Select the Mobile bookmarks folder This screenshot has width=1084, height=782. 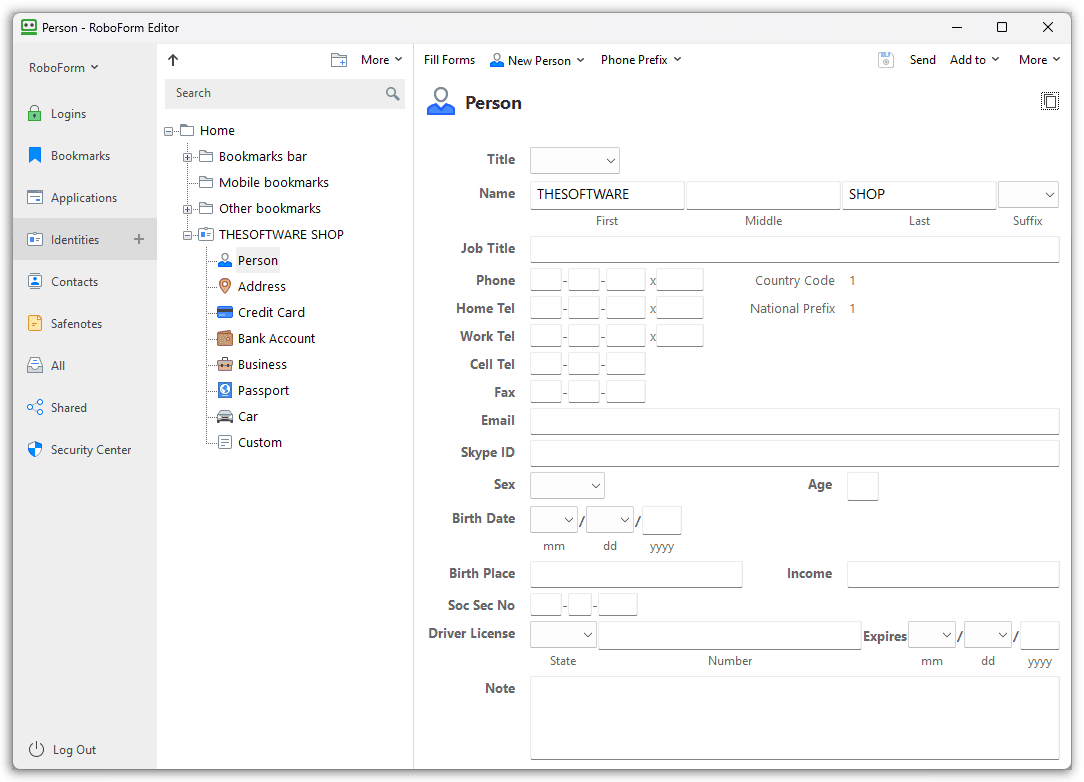pos(274,183)
